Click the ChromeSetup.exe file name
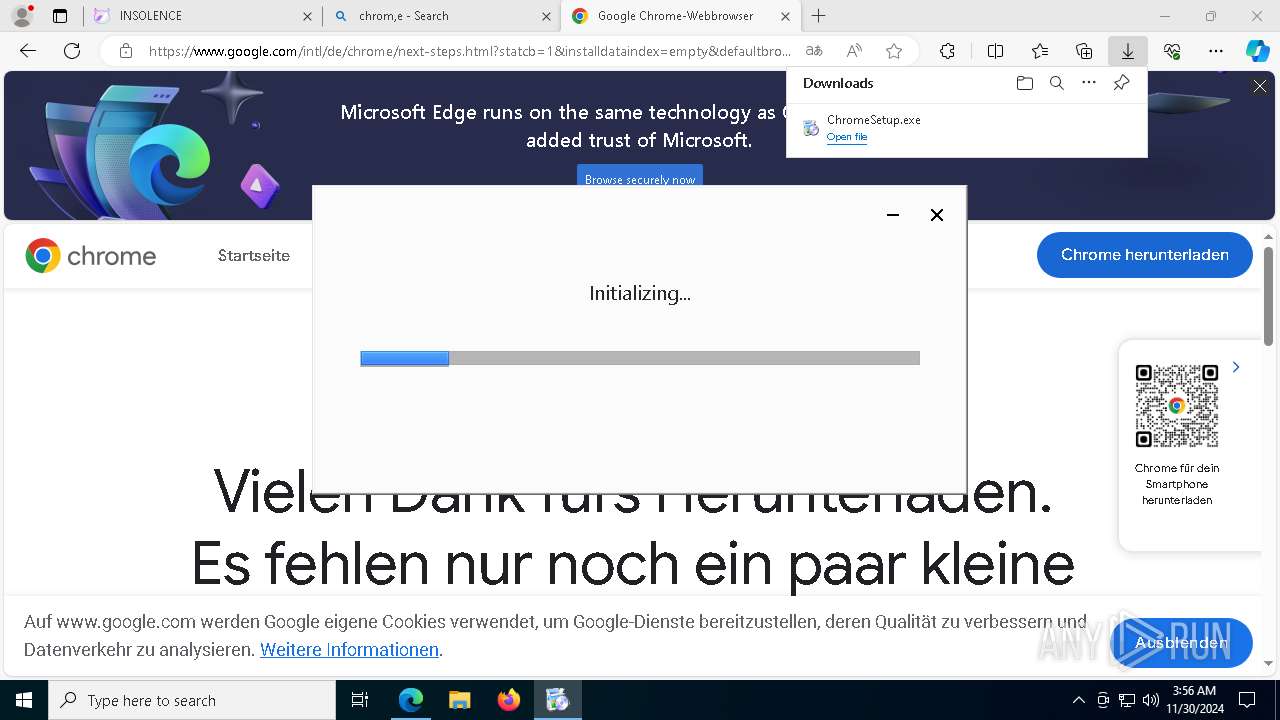The height and width of the screenshot is (720, 1280). pyautogui.click(x=874, y=120)
